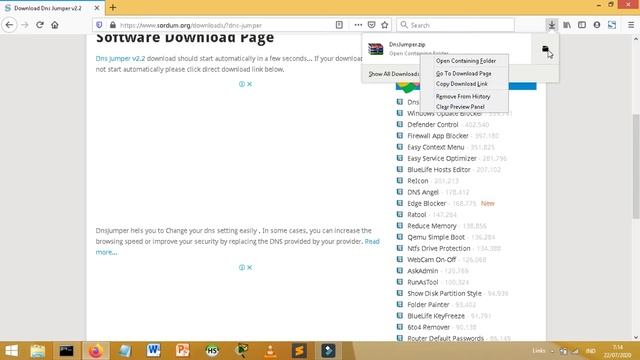View site padlock security info

[113, 25]
